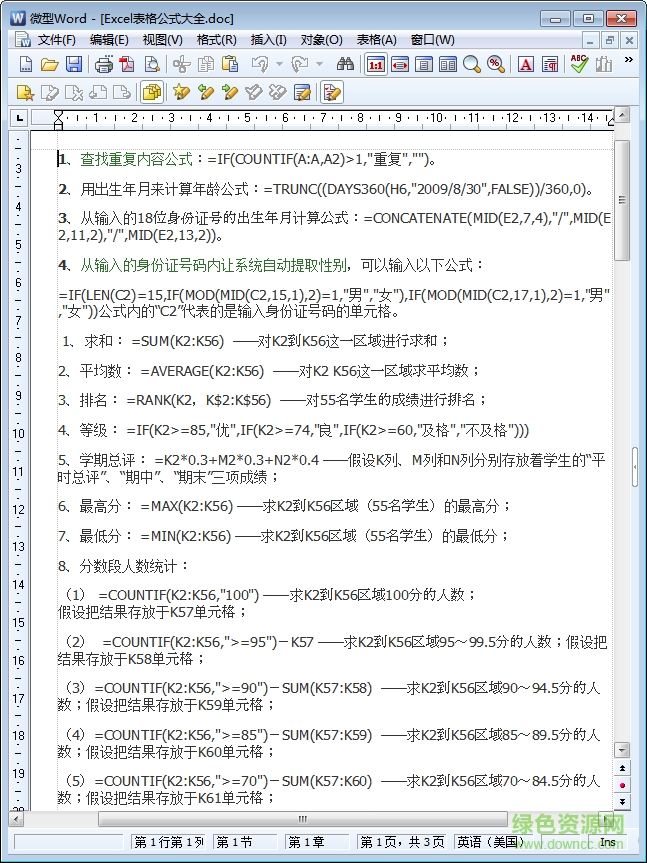Redo the last undone action
The image size is (647, 863).
(x=300, y=64)
